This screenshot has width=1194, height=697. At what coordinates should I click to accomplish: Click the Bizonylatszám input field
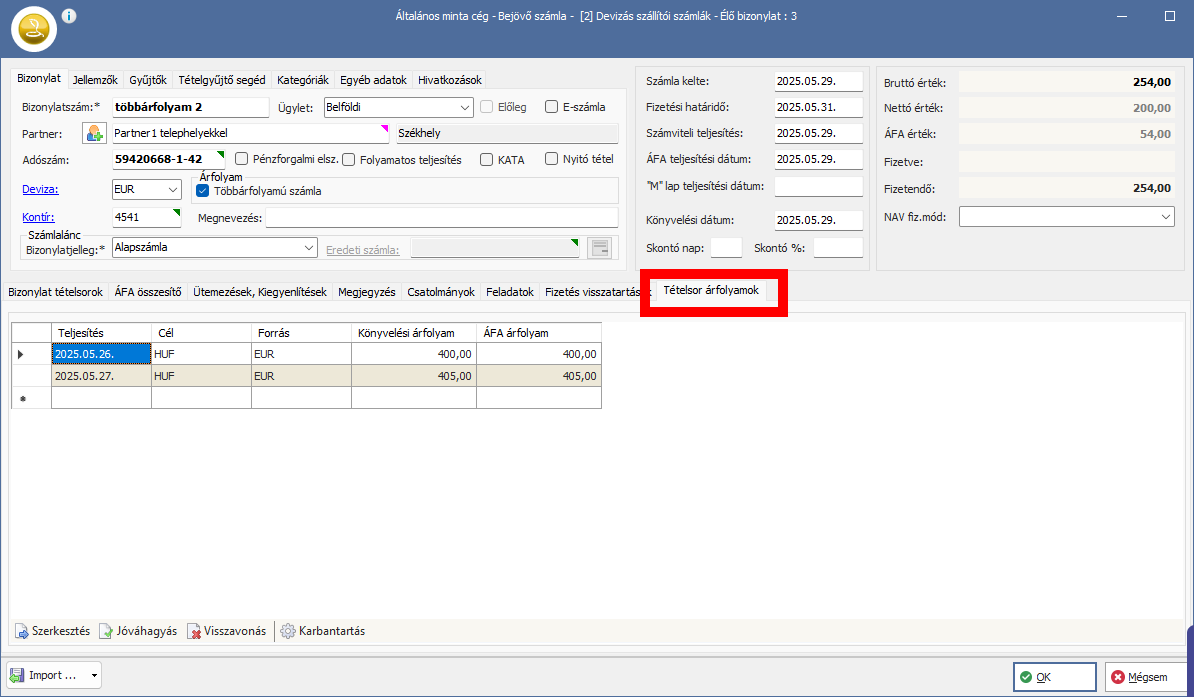(x=190, y=107)
